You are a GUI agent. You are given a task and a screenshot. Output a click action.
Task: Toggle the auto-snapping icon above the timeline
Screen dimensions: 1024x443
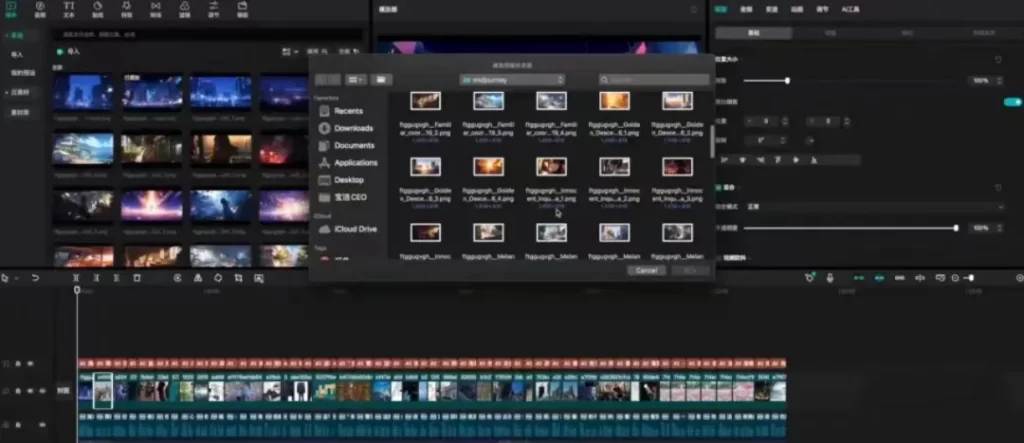click(880, 278)
